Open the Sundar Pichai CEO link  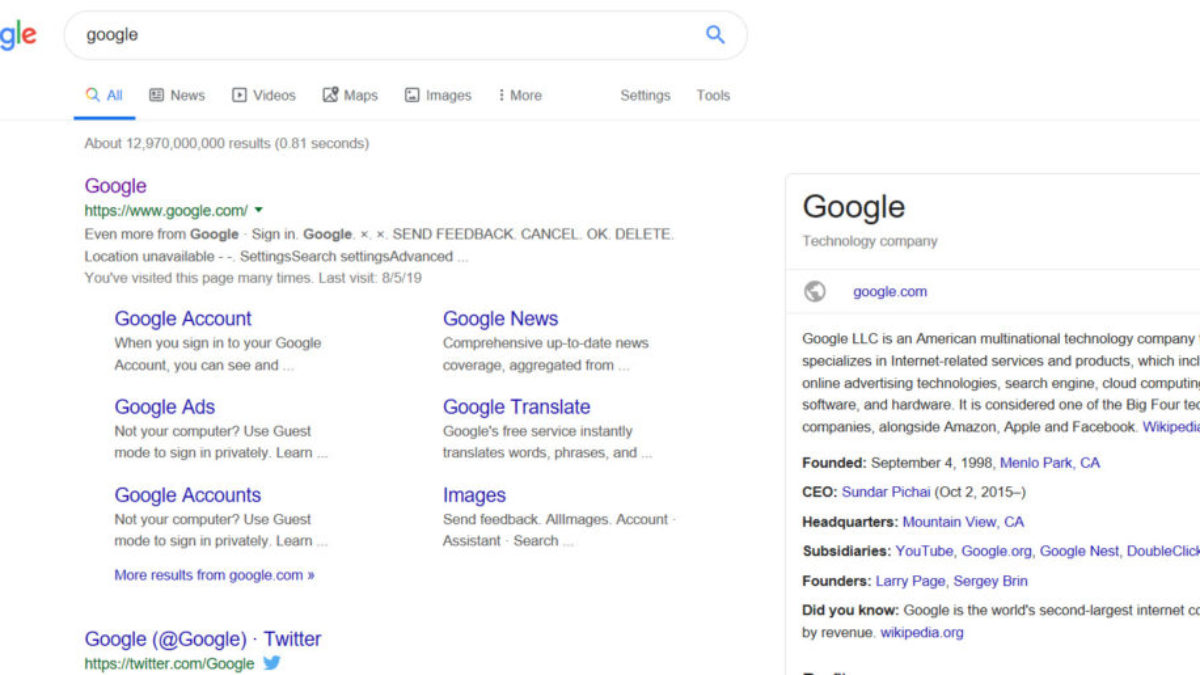pos(886,492)
